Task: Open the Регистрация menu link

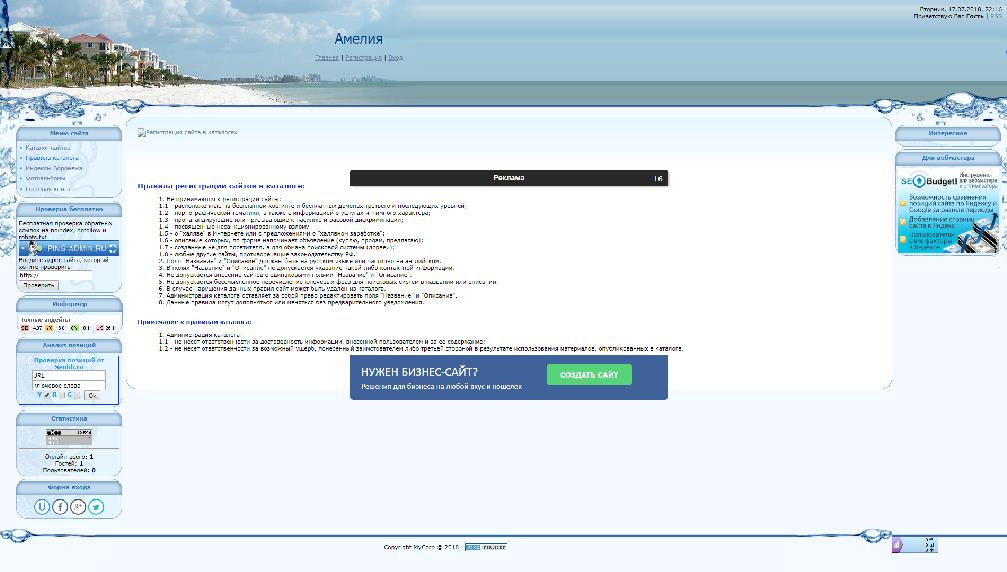Action: click(363, 58)
